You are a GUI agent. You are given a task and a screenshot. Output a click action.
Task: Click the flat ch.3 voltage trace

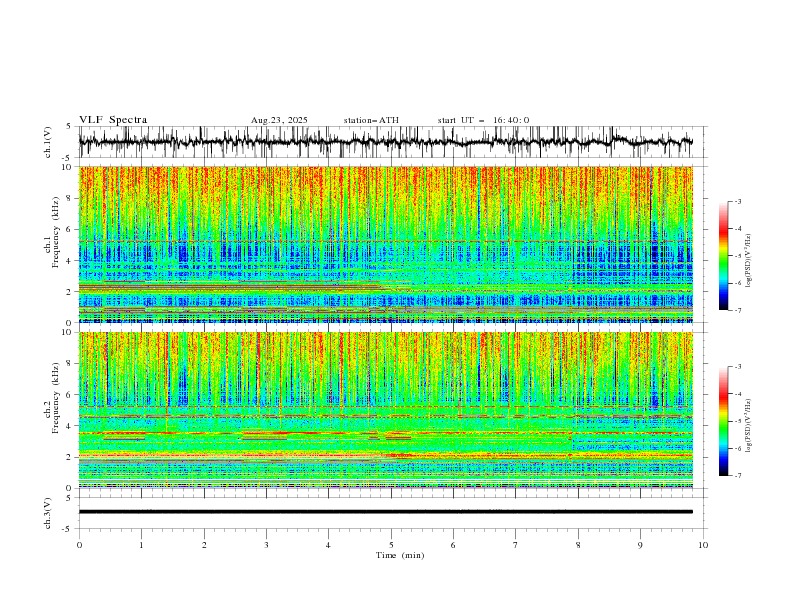click(x=386, y=512)
